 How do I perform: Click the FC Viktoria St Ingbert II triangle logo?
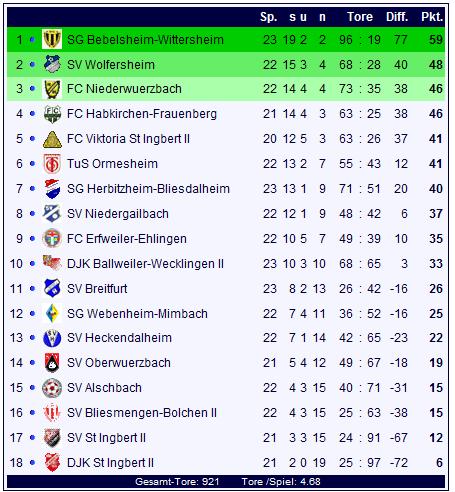[52, 139]
